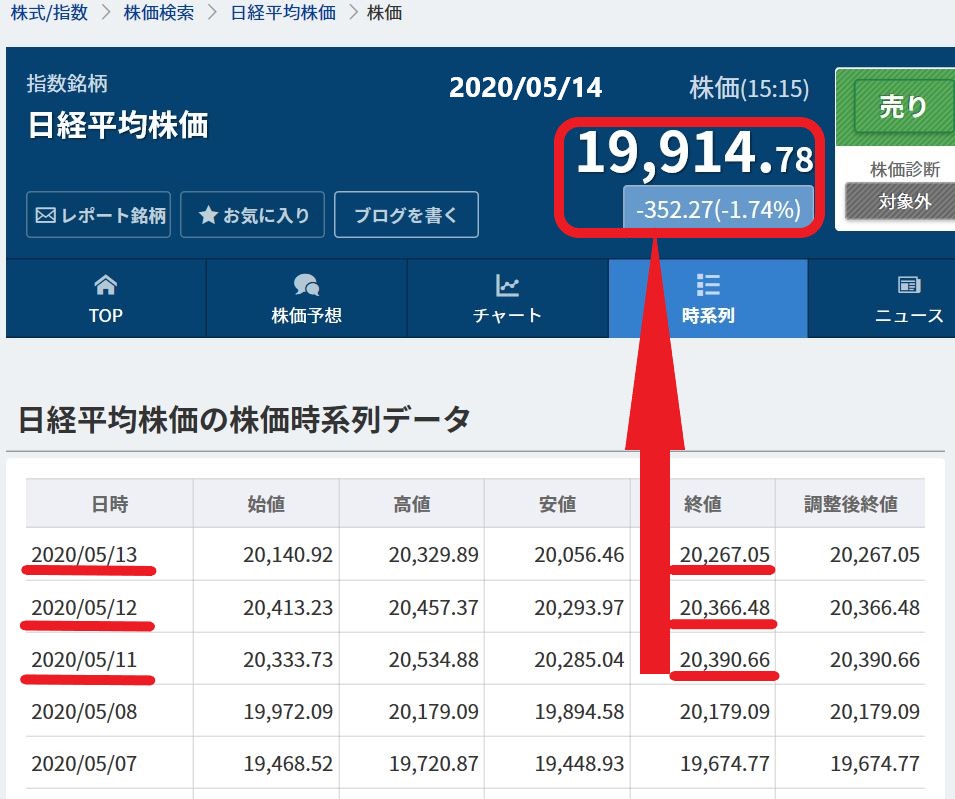
Task: Click opening price 20,140.92
Action: 288,555
